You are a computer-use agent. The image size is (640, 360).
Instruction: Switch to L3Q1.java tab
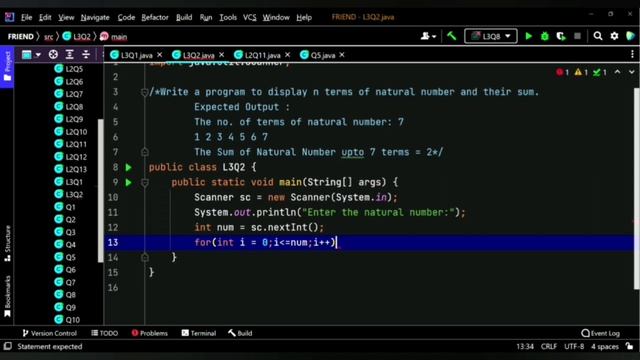coord(136,55)
